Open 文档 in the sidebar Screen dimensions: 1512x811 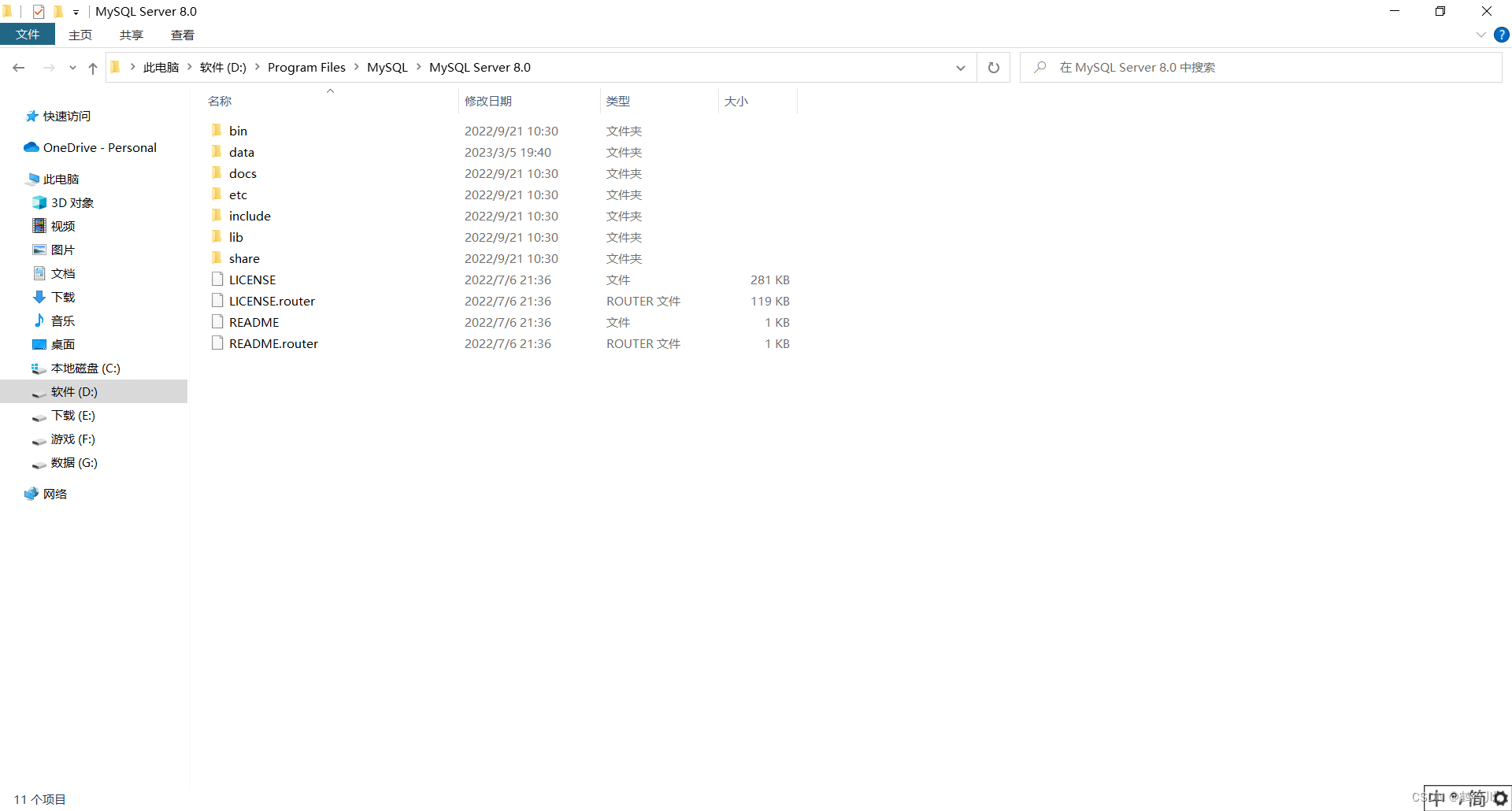(54, 273)
